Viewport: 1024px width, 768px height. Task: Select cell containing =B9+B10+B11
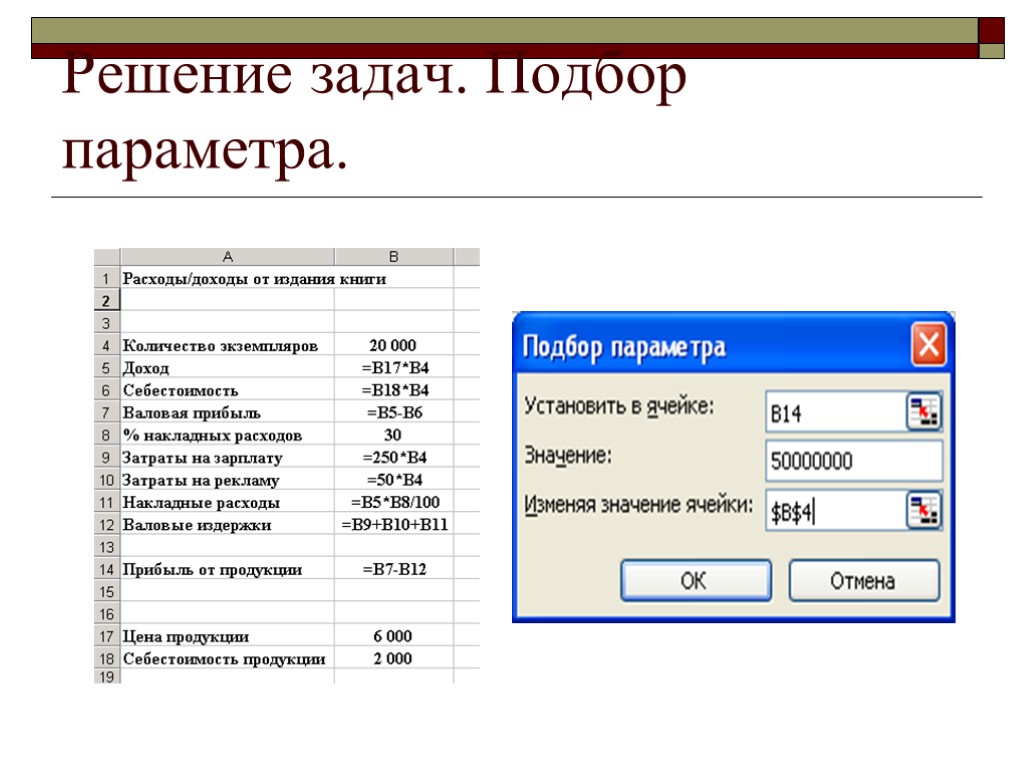(394, 524)
